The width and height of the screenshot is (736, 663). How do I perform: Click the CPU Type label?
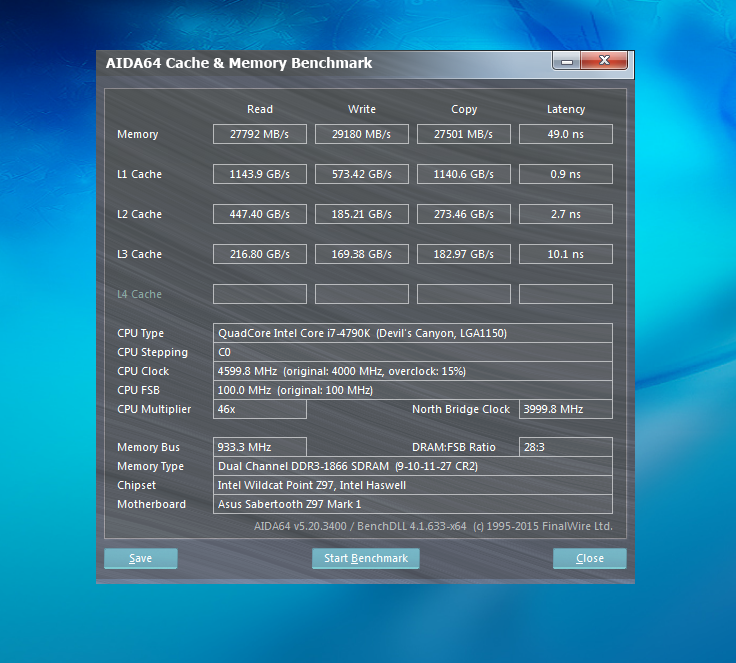(140, 333)
